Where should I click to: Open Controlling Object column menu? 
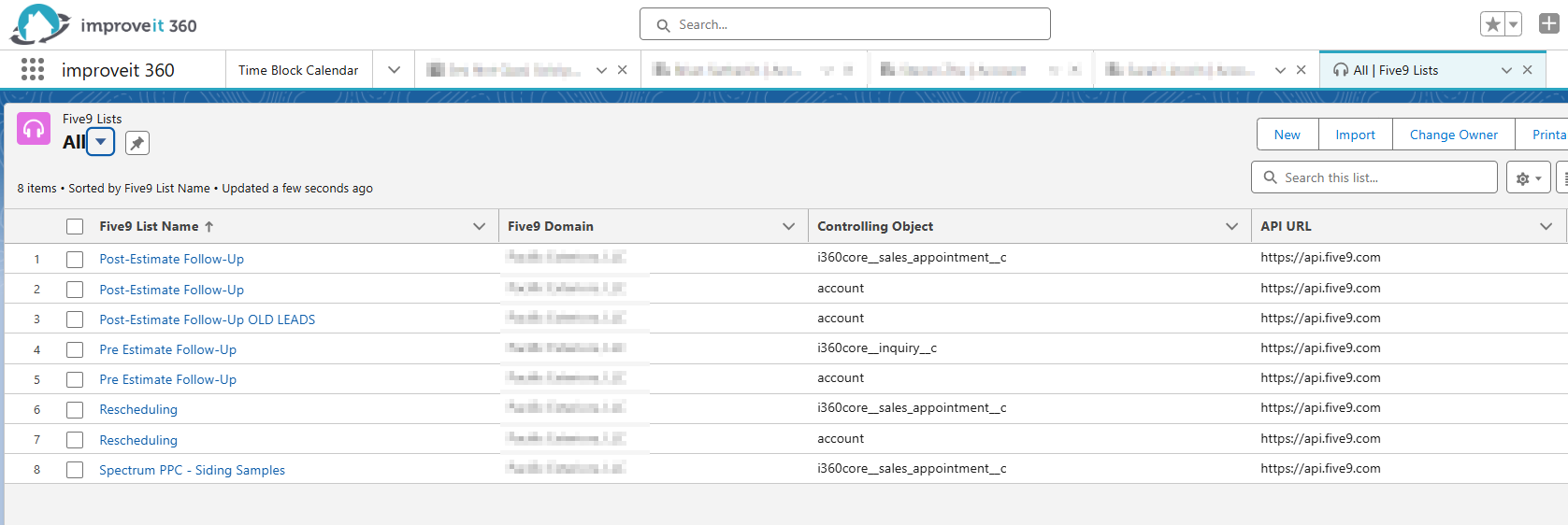(x=1231, y=226)
